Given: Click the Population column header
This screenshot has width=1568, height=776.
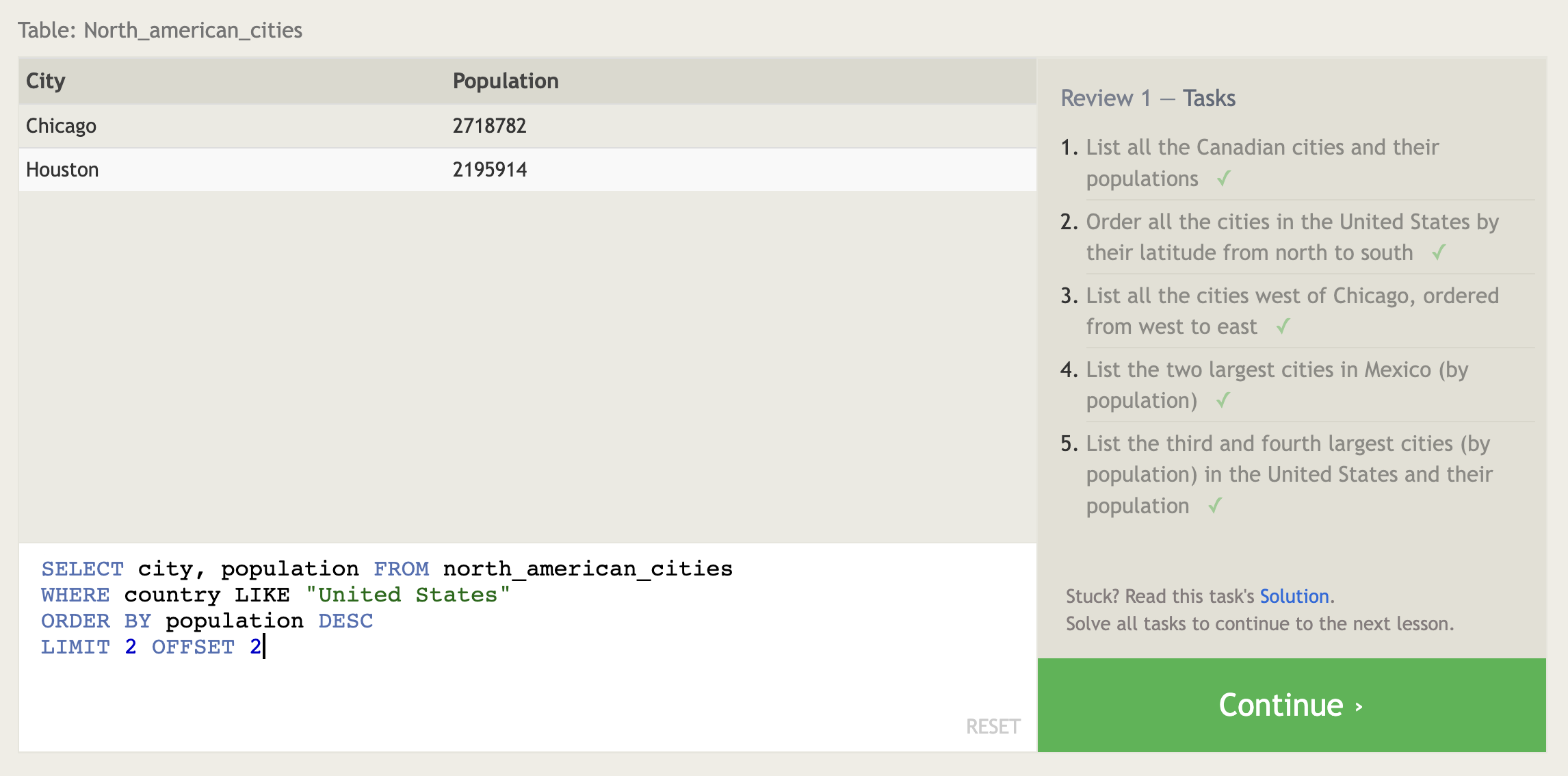Looking at the screenshot, I should pyautogui.click(x=505, y=81).
